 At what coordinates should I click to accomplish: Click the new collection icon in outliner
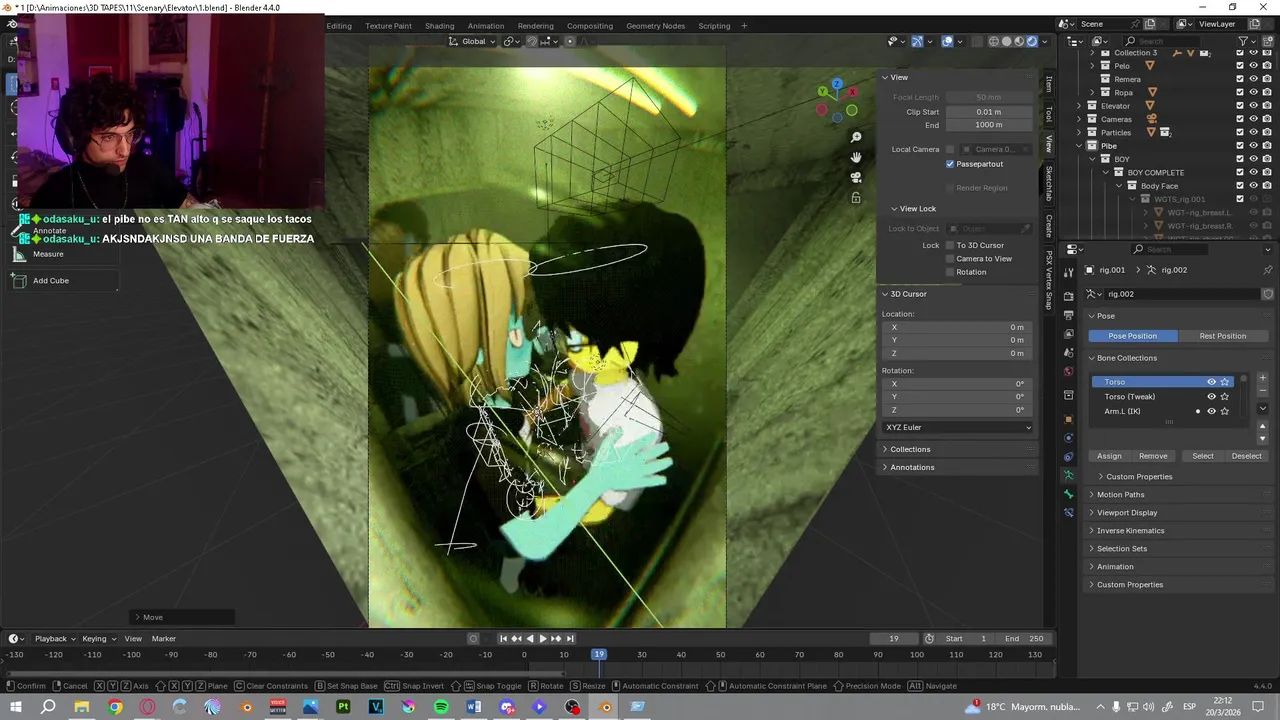pyautogui.click(x=1270, y=41)
